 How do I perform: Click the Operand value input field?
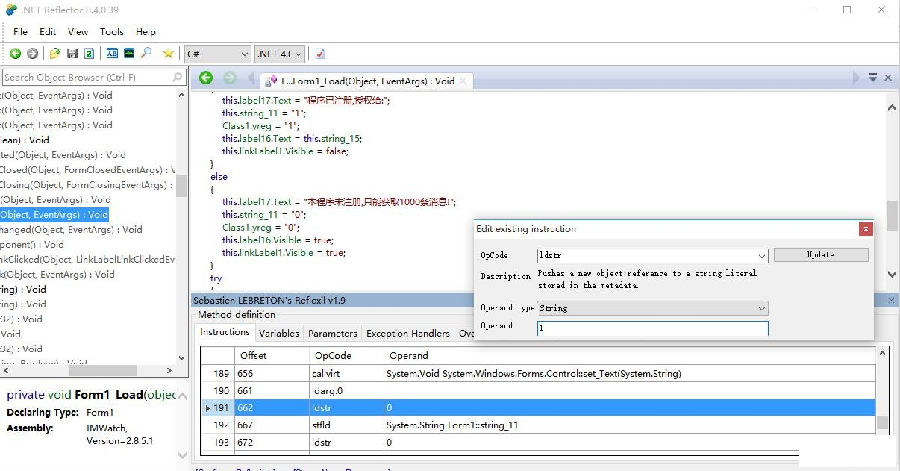pyautogui.click(x=652, y=328)
